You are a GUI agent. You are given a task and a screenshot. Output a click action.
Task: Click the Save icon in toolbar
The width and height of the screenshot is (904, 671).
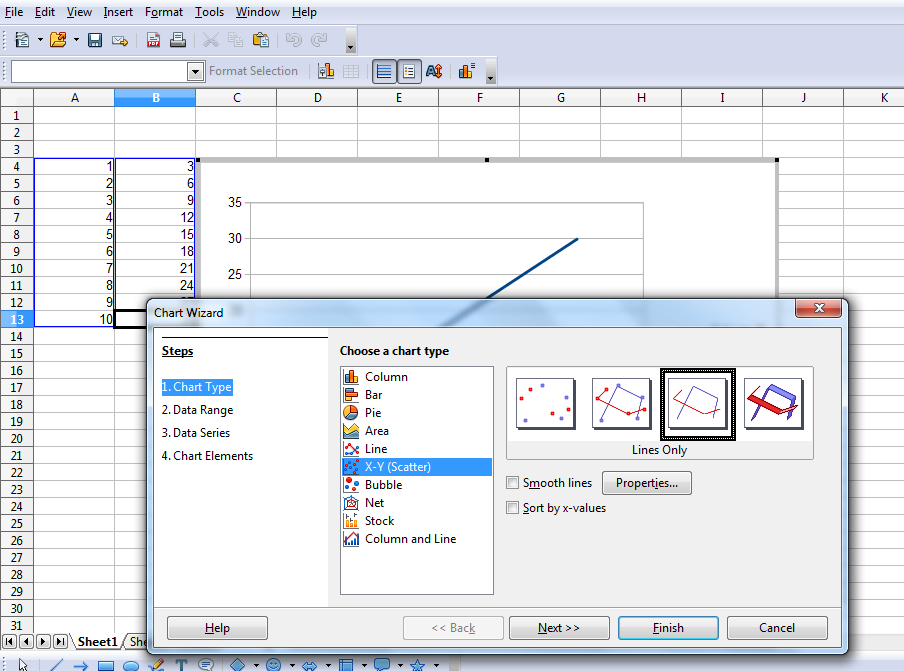95,40
